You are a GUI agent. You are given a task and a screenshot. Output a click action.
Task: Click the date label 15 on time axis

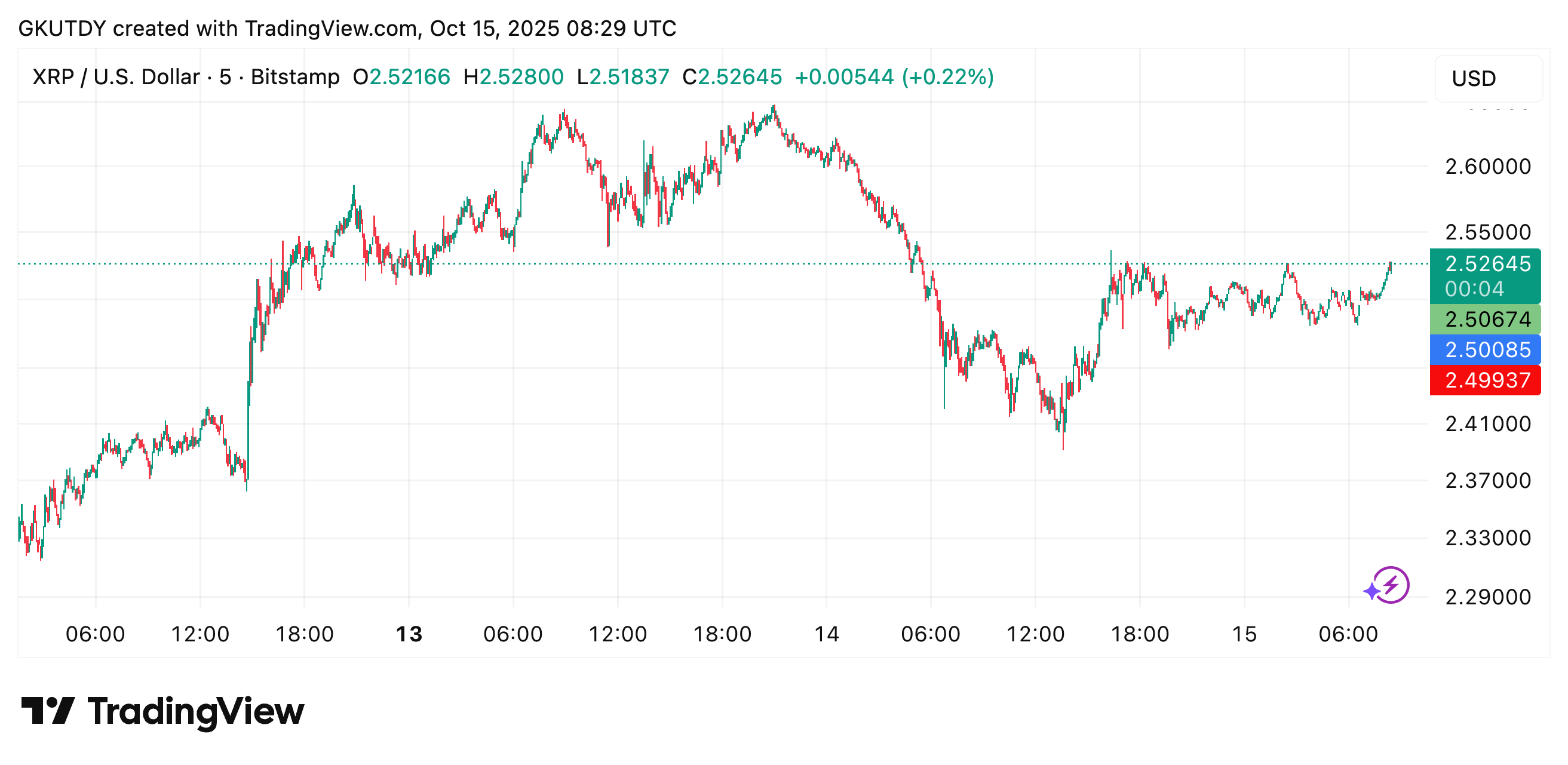tap(1244, 635)
